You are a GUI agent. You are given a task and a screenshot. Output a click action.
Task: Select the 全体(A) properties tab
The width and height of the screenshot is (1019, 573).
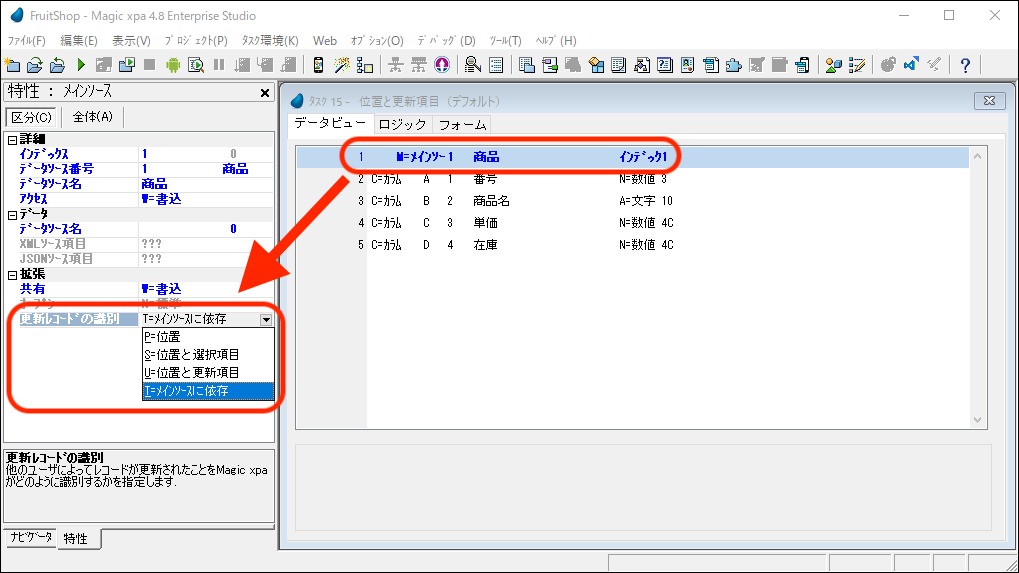point(92,117)
